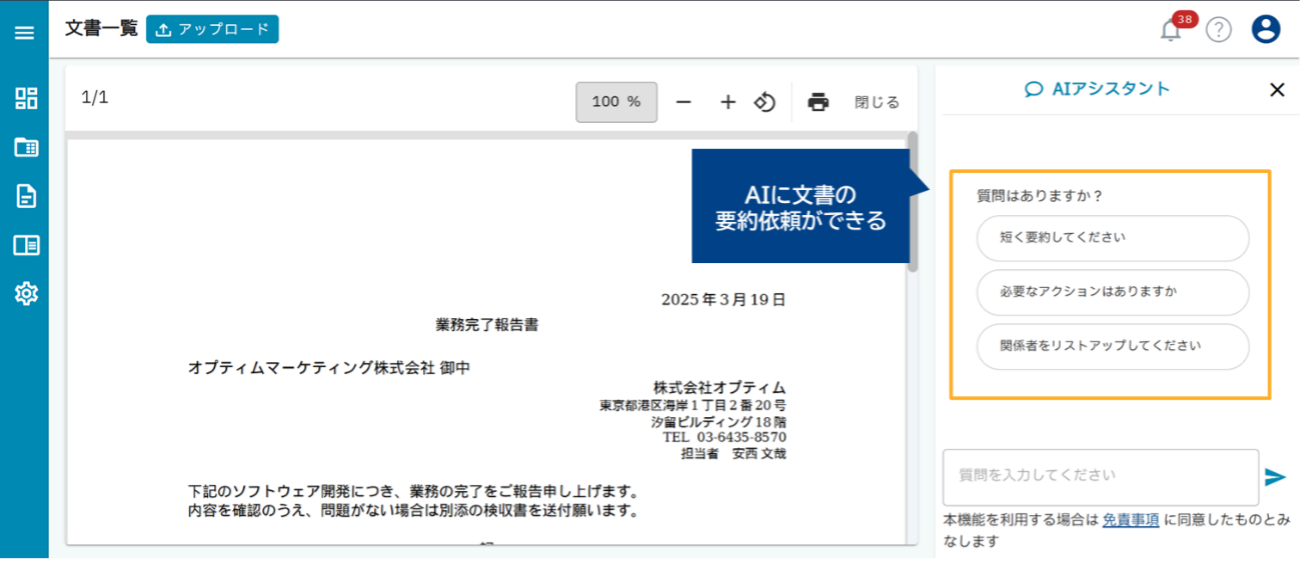Open the split panel icon in the sidebar

tap(26, 245)
